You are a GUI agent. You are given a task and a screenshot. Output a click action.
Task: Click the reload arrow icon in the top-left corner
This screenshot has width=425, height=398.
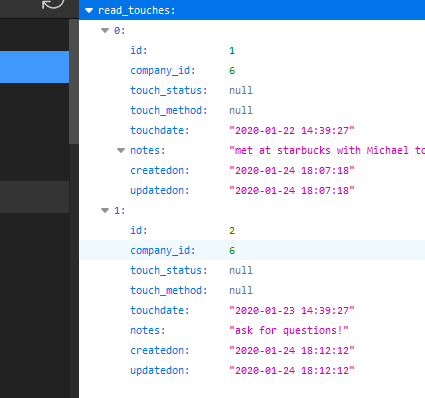tap(53, 3)
